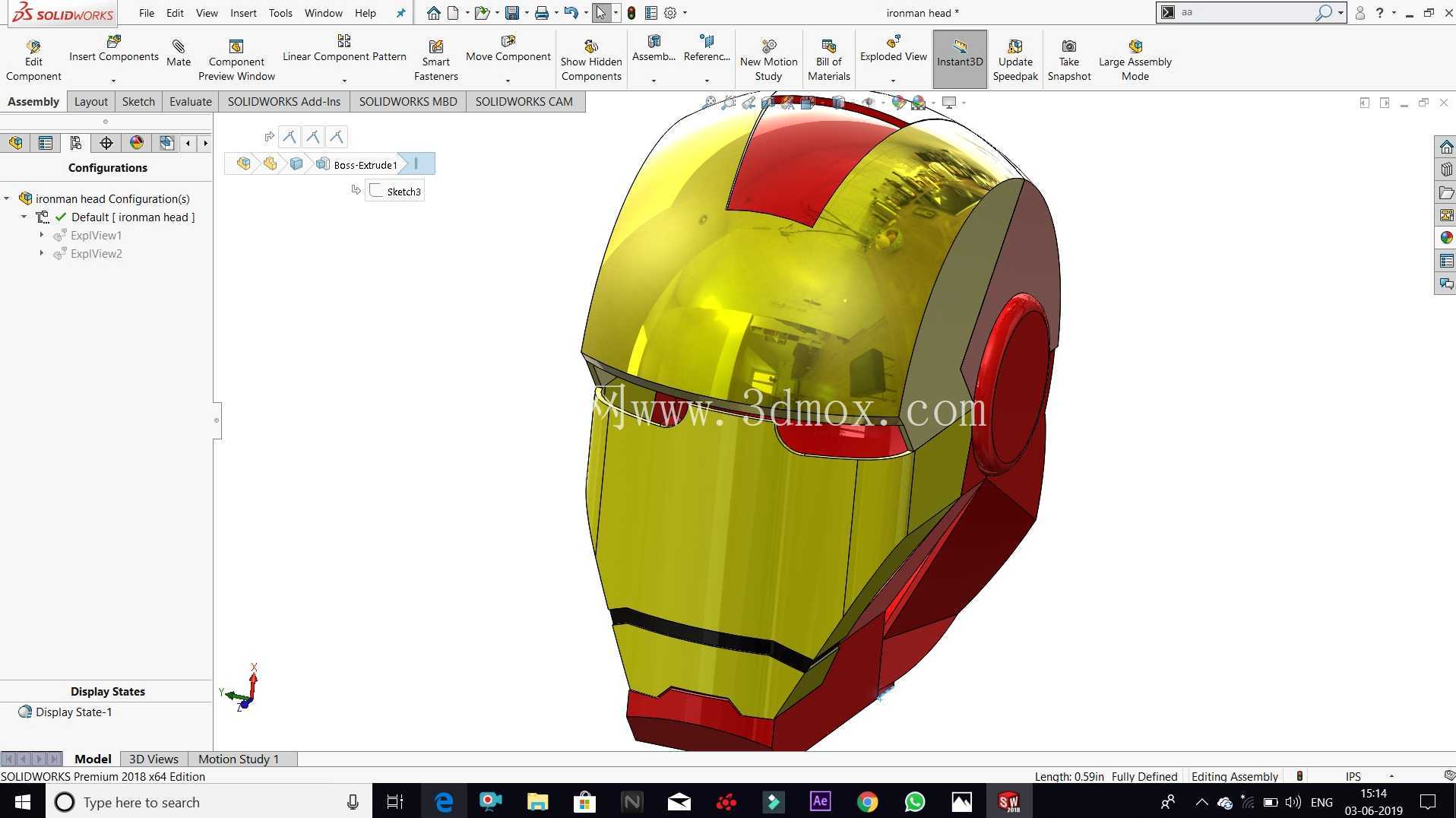Click the Edit Component tool

tap(33, 60)
